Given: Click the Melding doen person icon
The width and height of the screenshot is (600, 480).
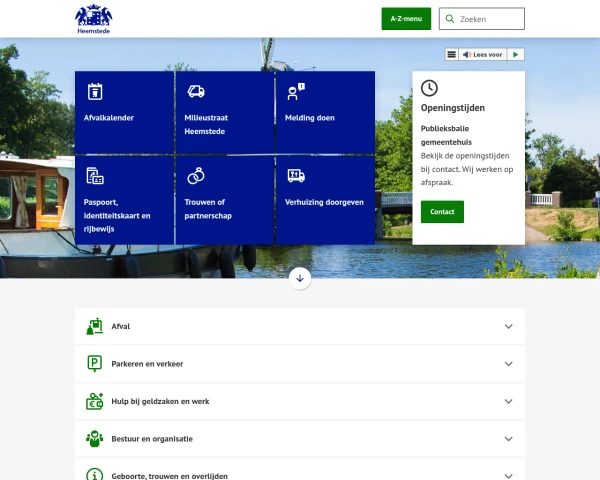Looking at the screenshot, I should 296,91.
